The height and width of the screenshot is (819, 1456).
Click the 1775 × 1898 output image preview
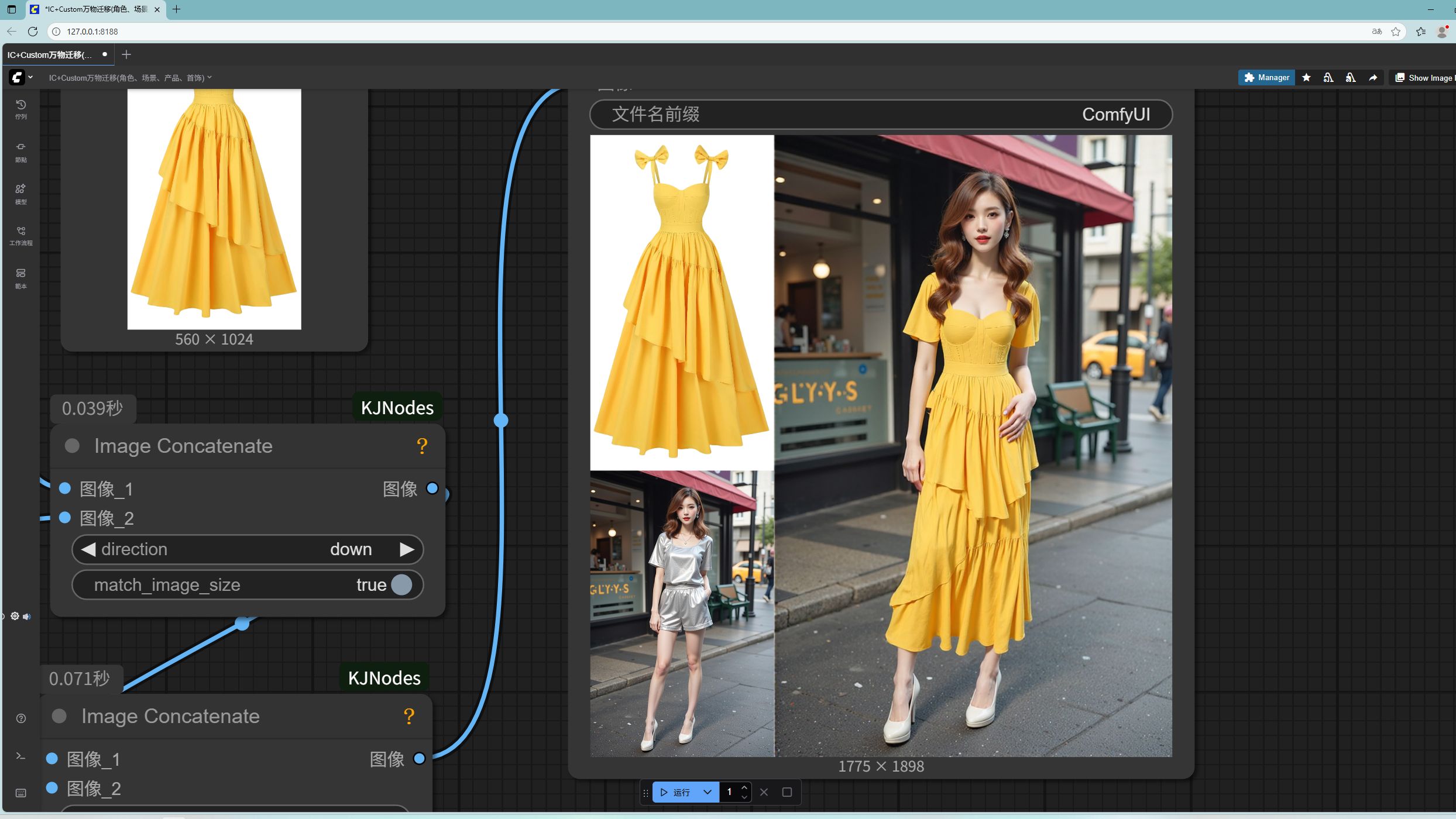point(881,446)
